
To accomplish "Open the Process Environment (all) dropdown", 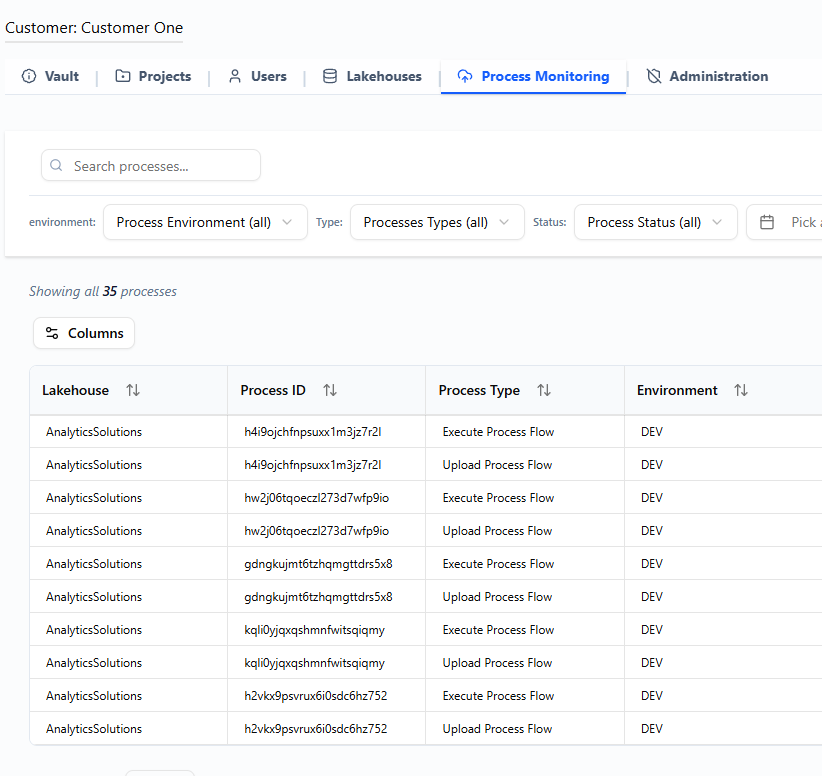I will pos(204,221).
